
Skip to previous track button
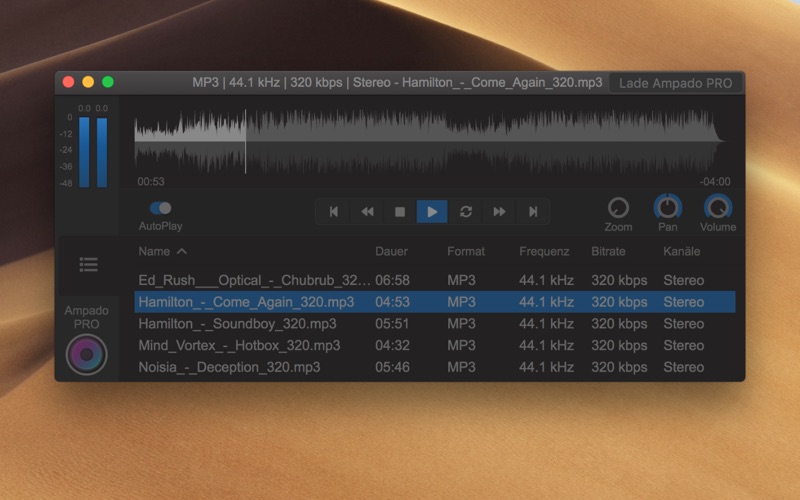coord(333,211)
